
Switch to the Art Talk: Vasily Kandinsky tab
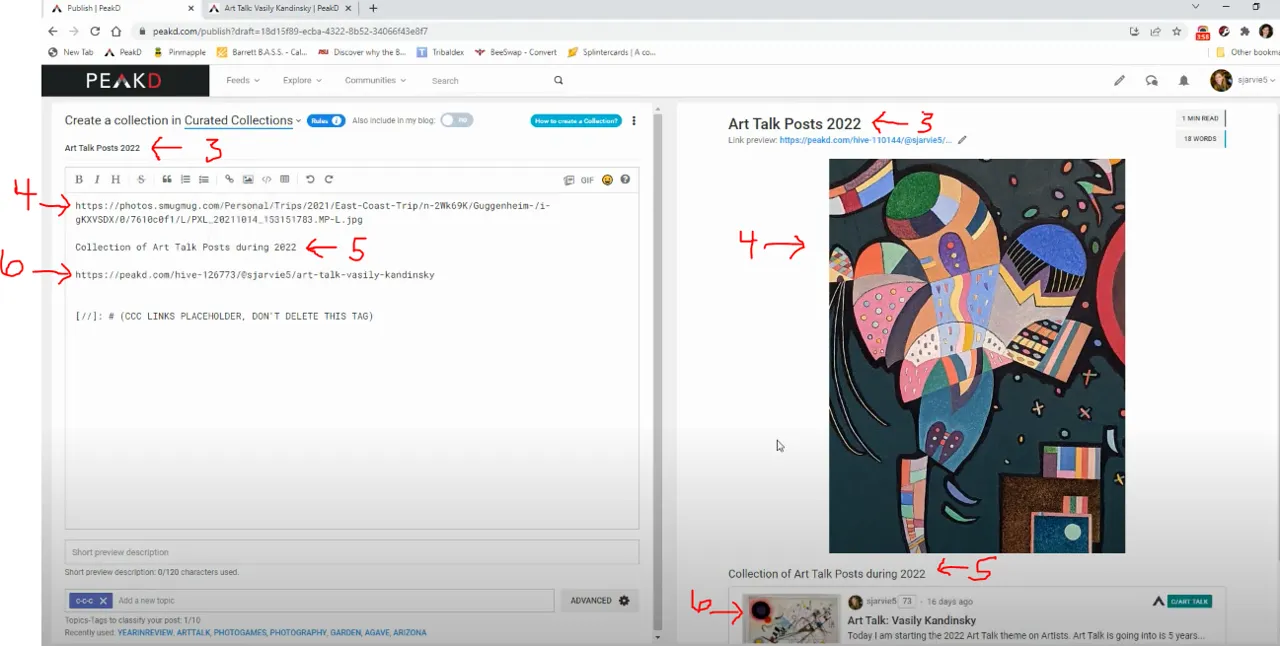click(280, 8)
